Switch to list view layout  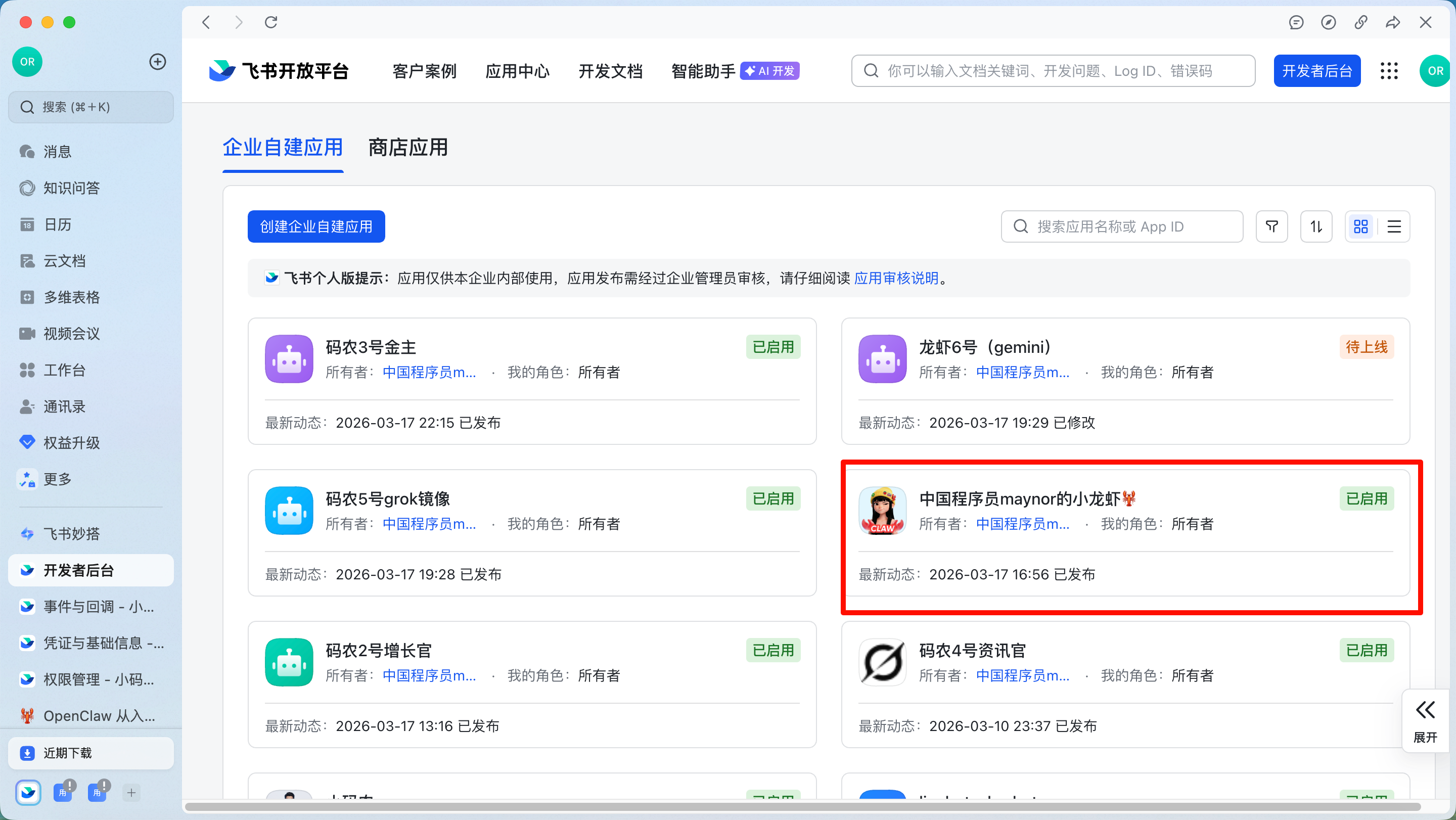point(1394,226)
